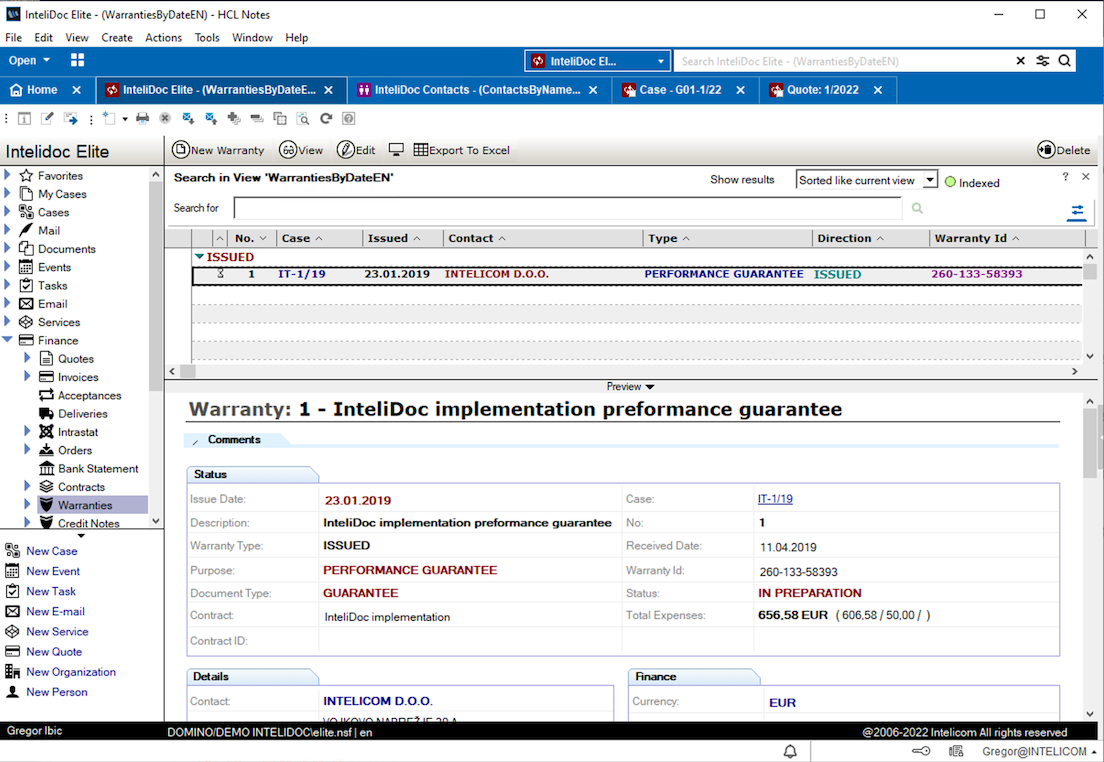Open search options sliders icon in top bar
The width and height of the screenshot is (1104, 762).
pyautogui.click(x=1043, y=61)
